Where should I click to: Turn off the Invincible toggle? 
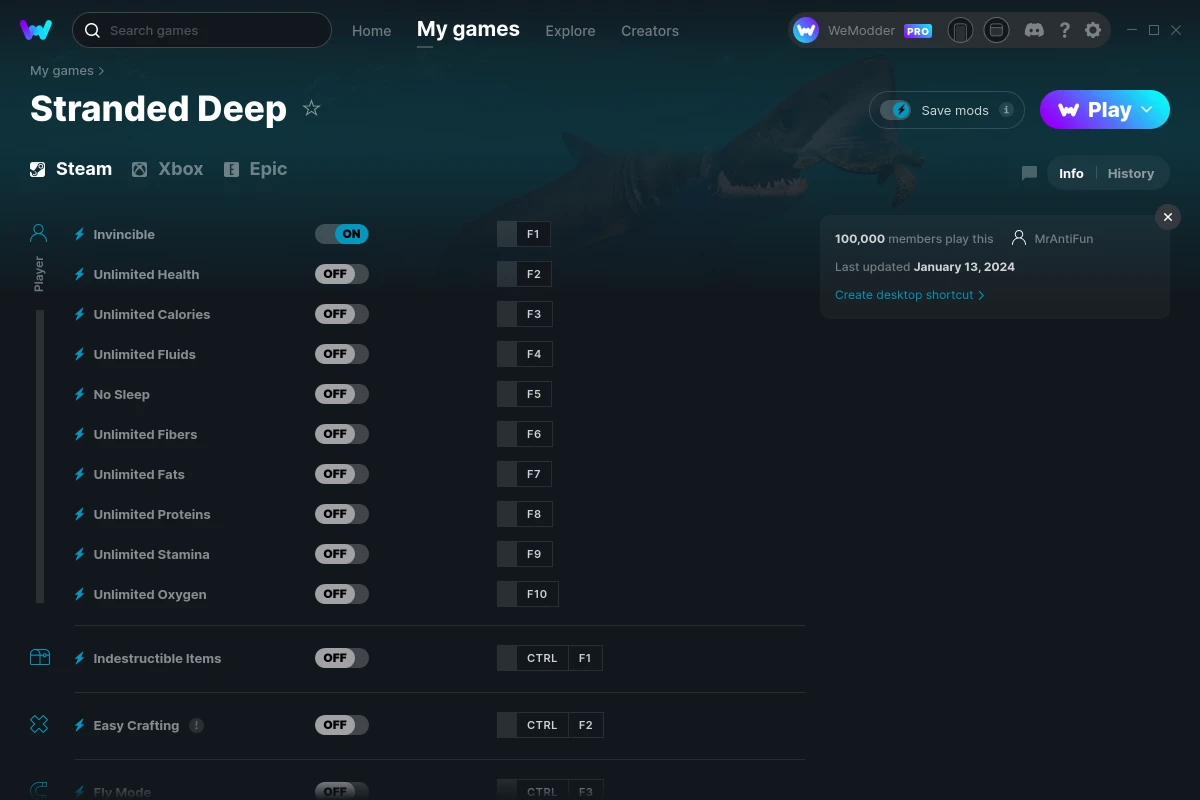[342, 233]
